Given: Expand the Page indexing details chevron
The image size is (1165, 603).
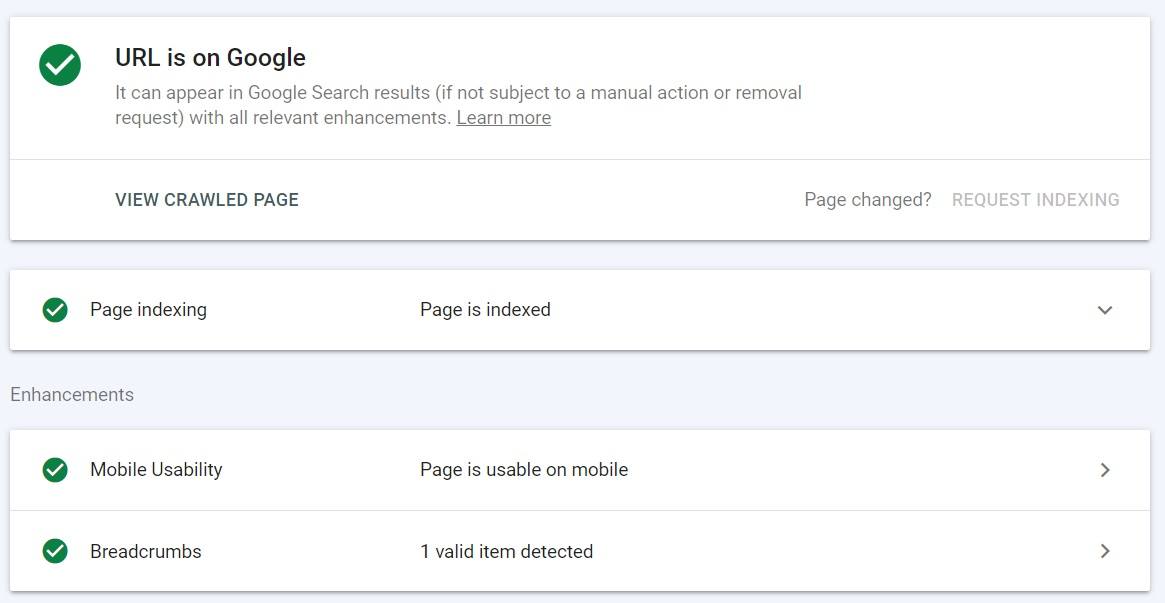Looking at the screenshot, I should 1105,309.
